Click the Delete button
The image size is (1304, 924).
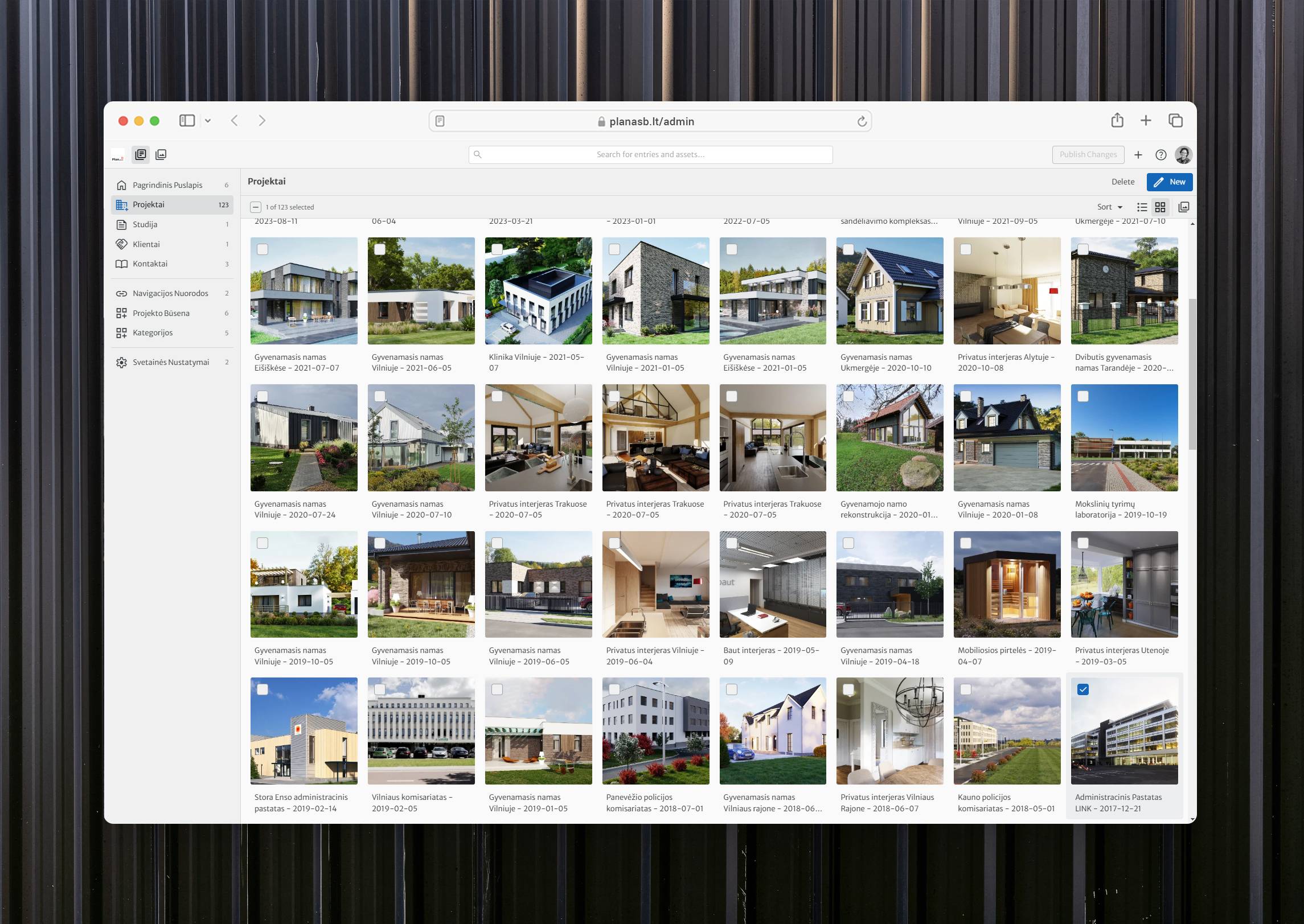(1123, 182)
